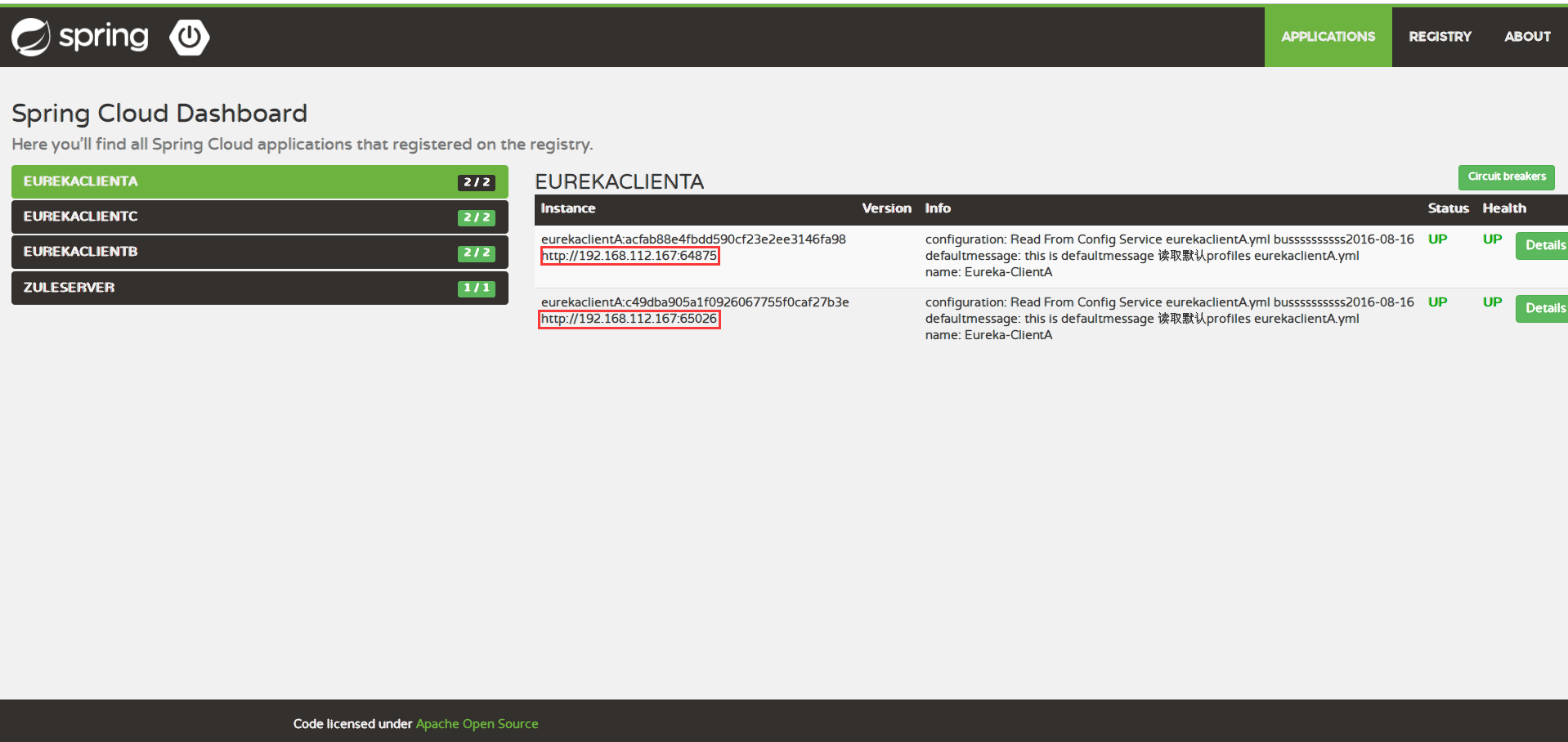The height and width of the screenshot is (742, 1568).
Task: Open the Circuit breakers button
Action: [1506, 177]
